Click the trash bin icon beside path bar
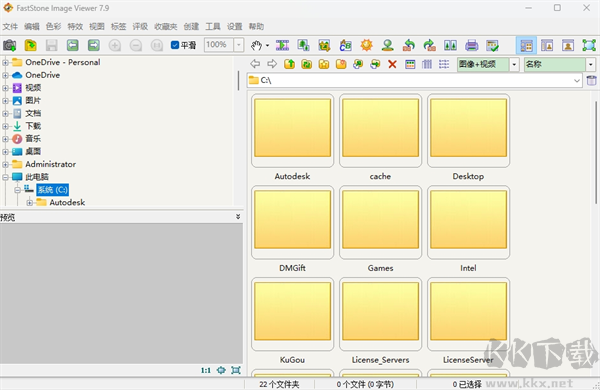This screenshot has height=390, width=600. [592, 80]
